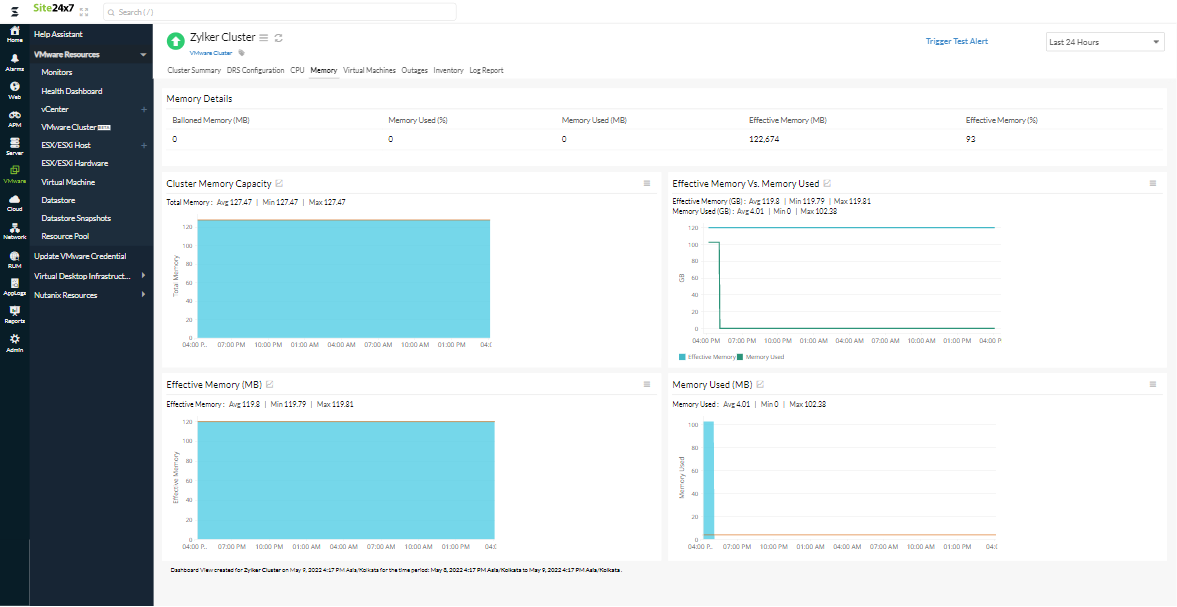Image resolution: width=1177 pixels, height=607 pixels.
Task: Expand Virtual Desktop Infrastructure submenu
Action: [91, 276]
